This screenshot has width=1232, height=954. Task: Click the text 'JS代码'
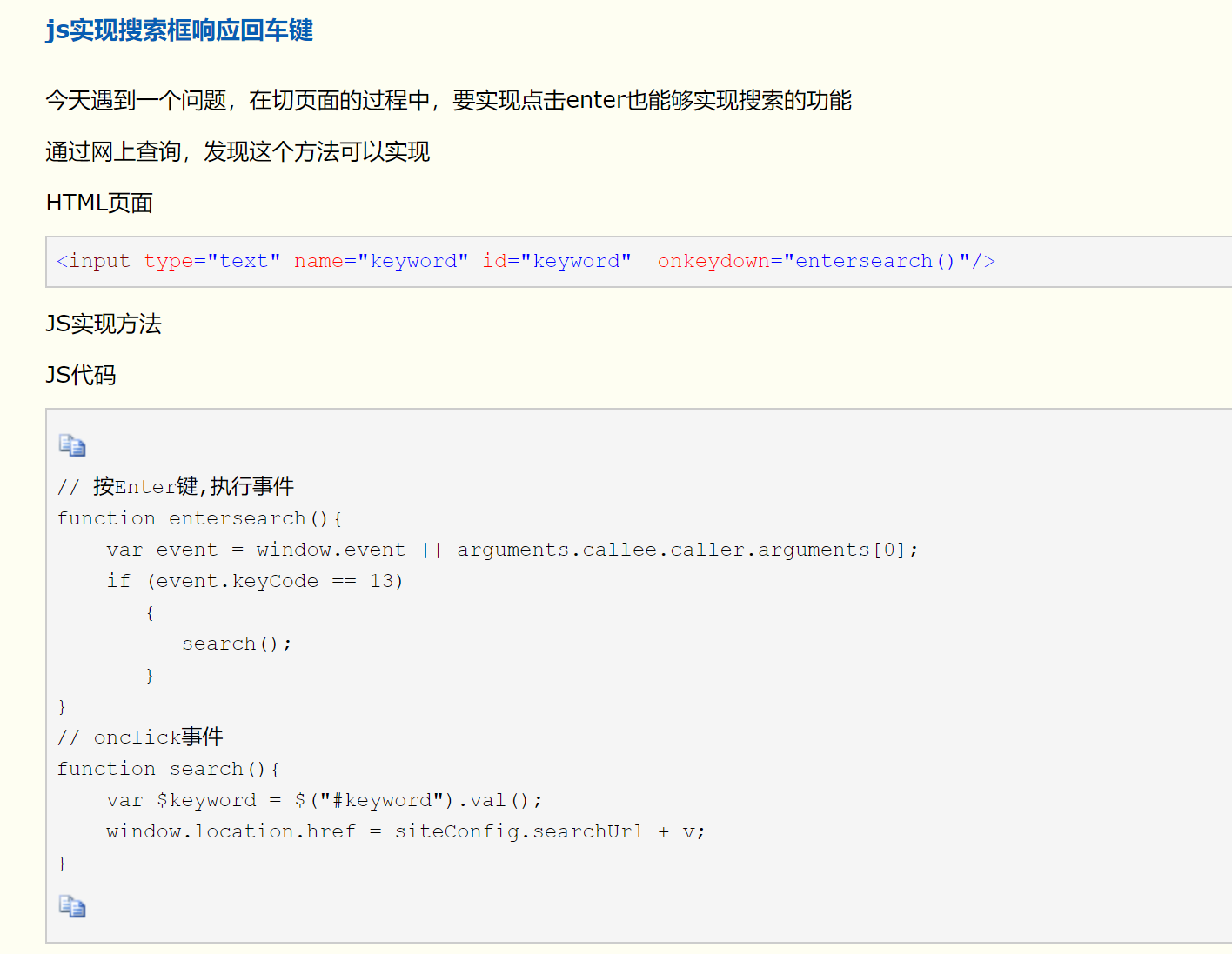coord(81,376)
